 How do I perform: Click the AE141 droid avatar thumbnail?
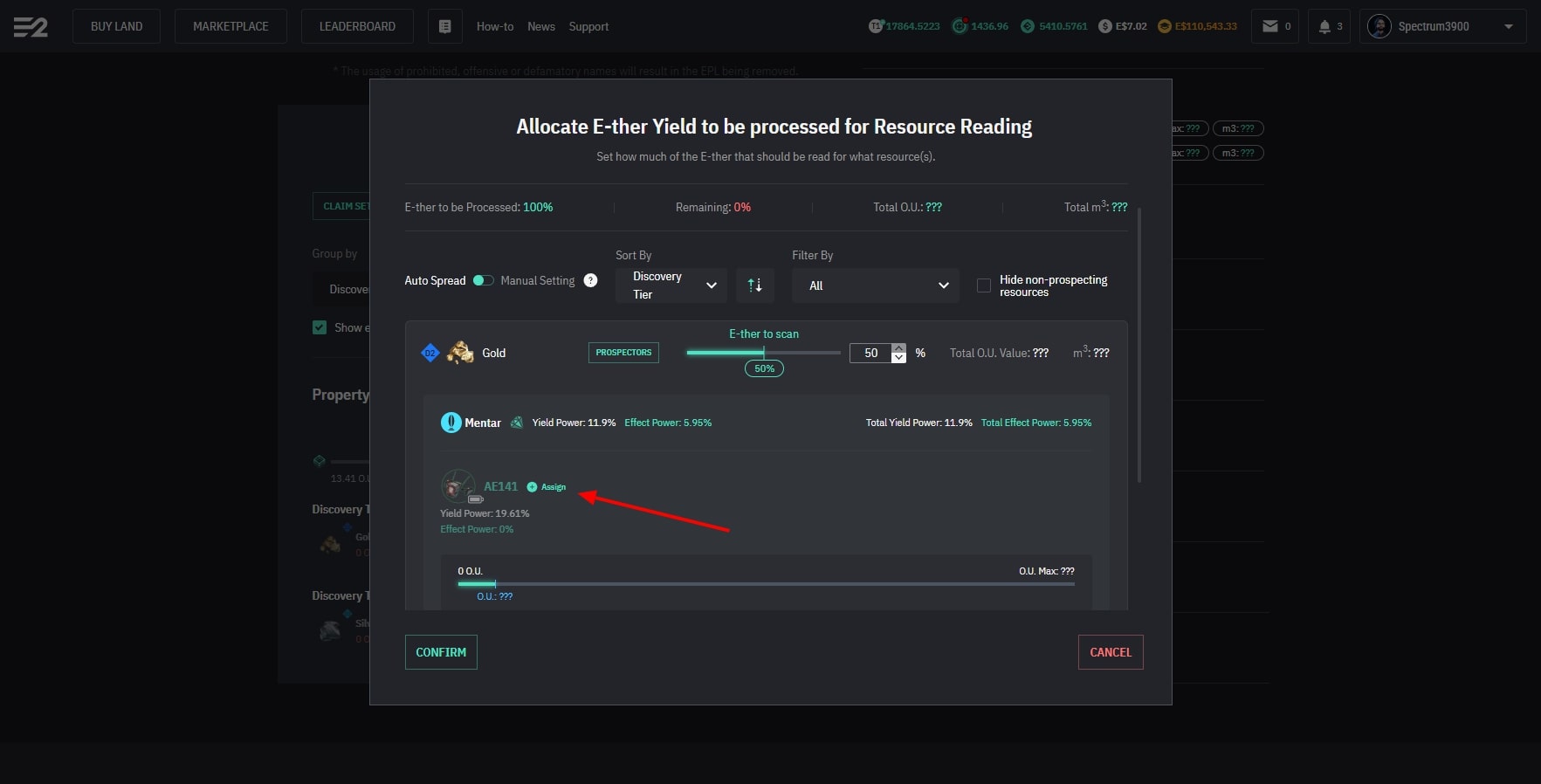coord(457,486)
